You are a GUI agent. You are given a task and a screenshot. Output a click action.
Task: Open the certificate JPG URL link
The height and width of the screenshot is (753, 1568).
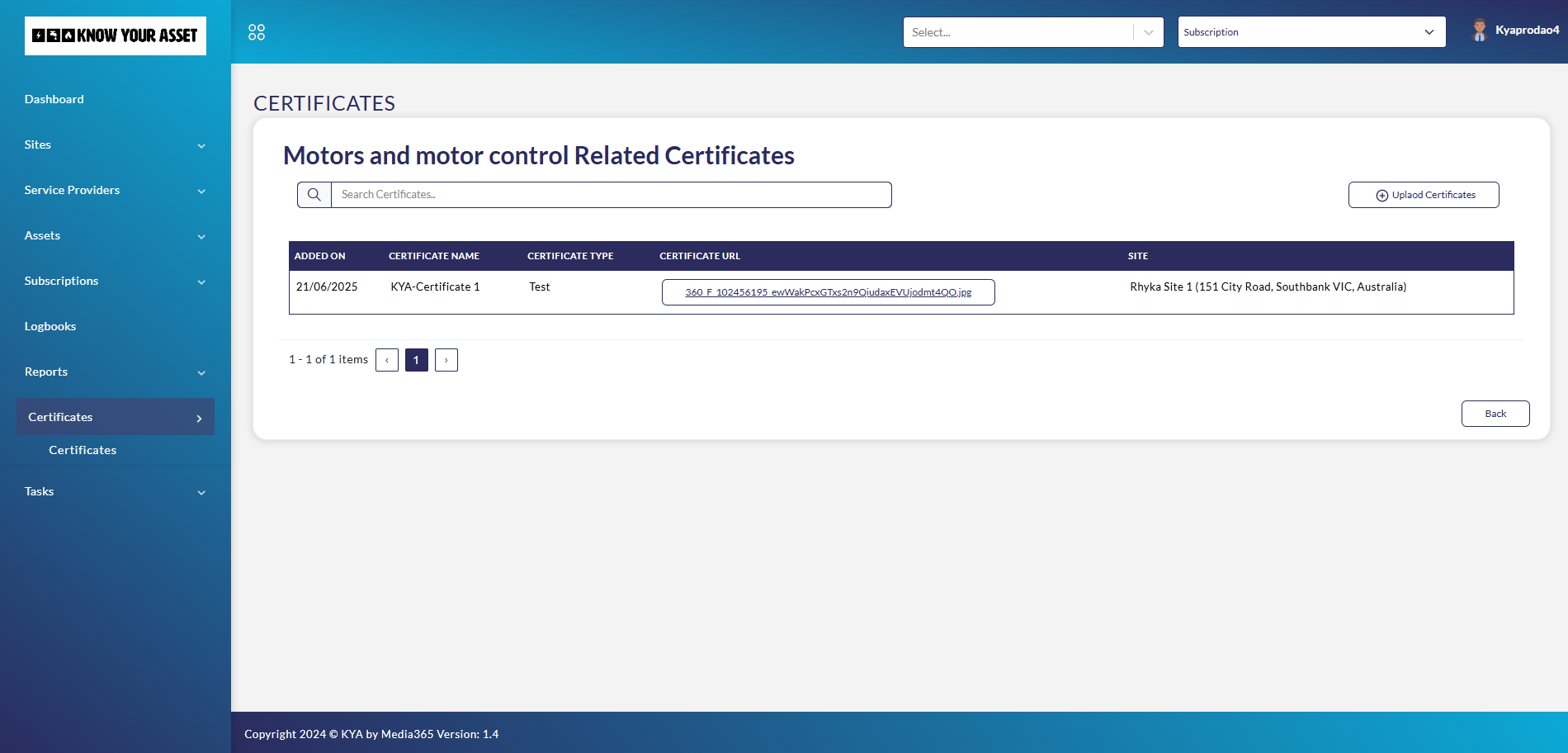click(x=828, y=292)
